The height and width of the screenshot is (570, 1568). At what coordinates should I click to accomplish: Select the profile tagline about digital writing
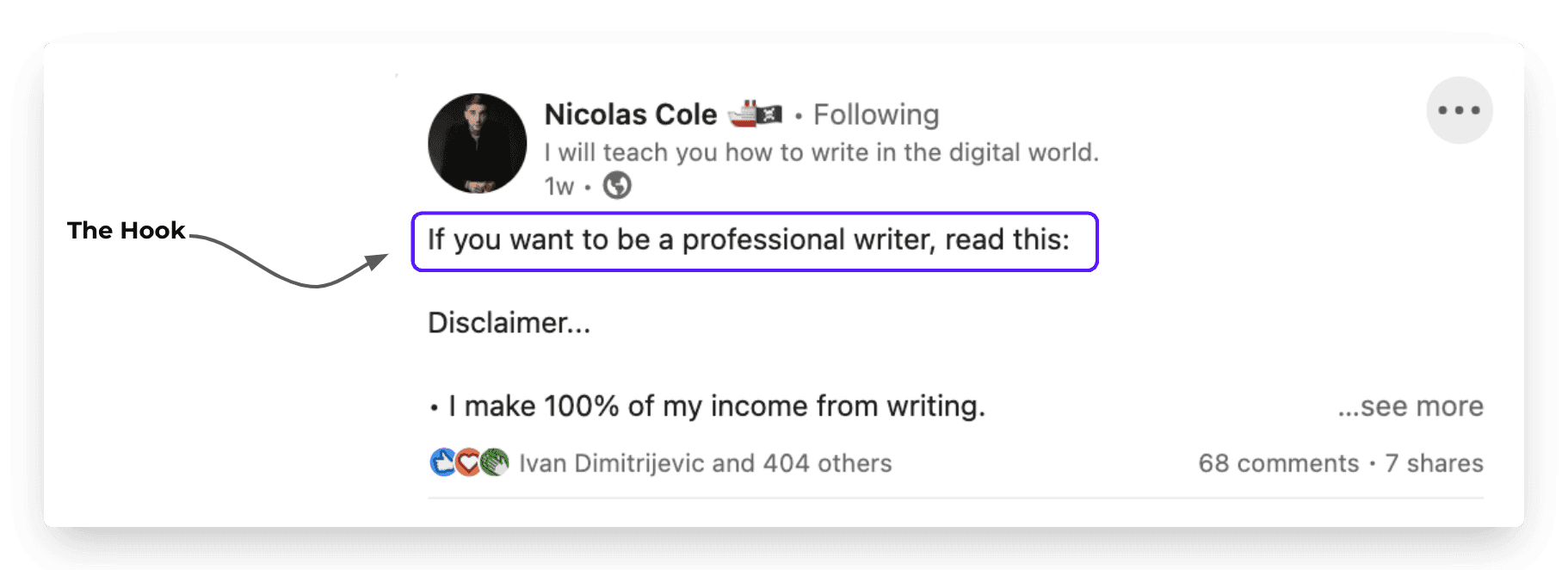[822, 152]
